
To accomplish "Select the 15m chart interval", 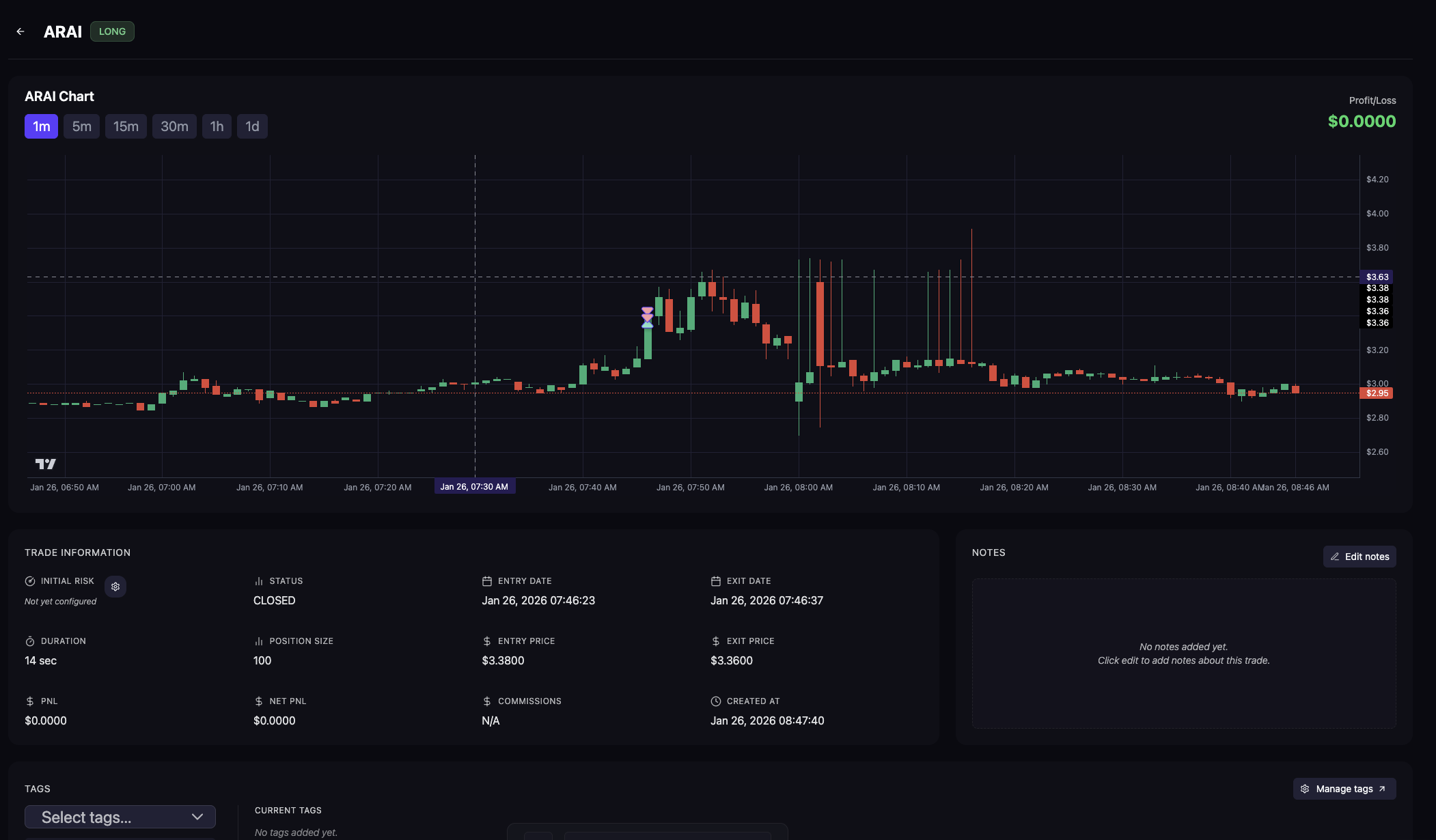I will 126,126.
